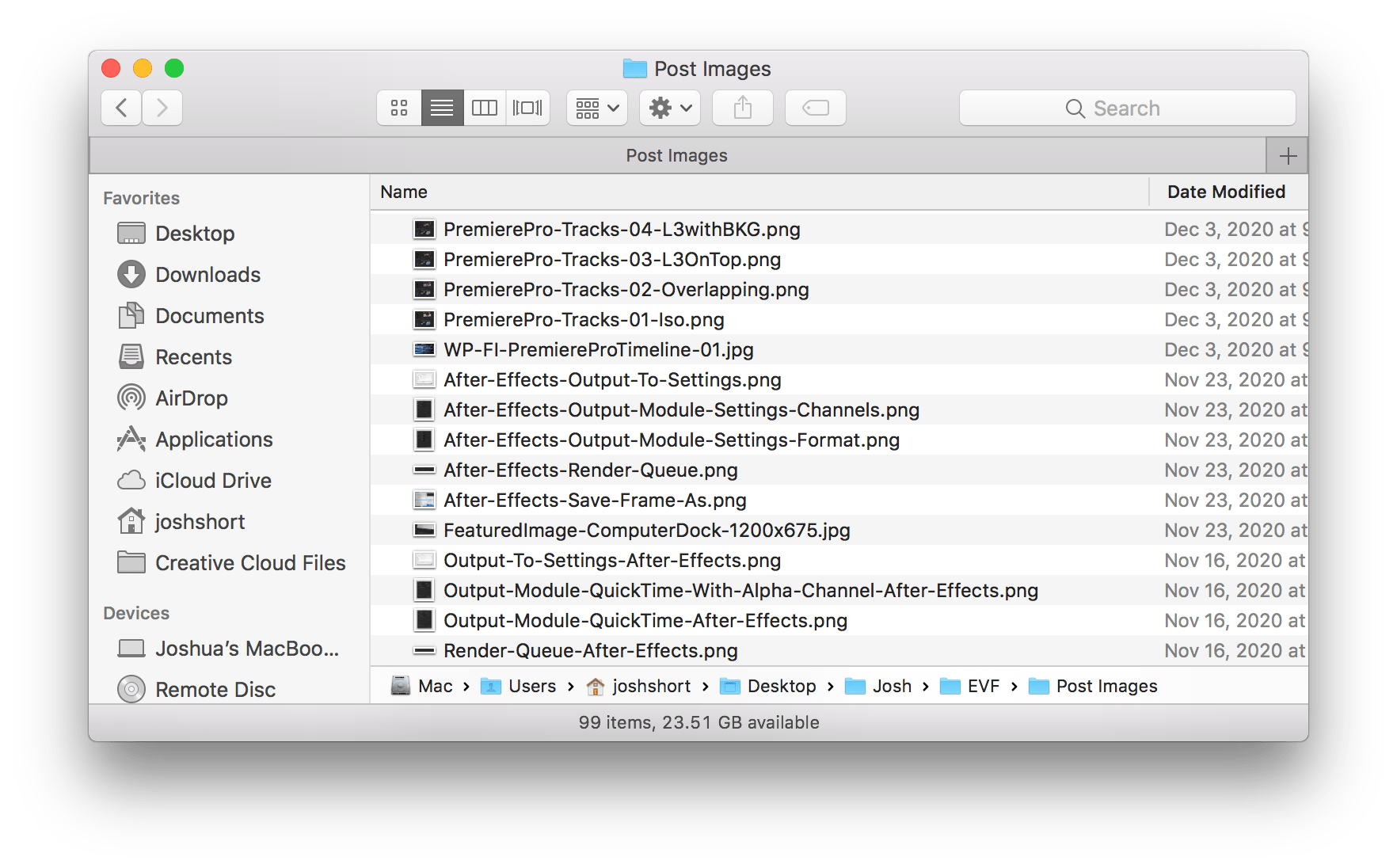1397x868 pixels.
Task: Go forward with the right arrow button
Action: [x=162, y=108]
